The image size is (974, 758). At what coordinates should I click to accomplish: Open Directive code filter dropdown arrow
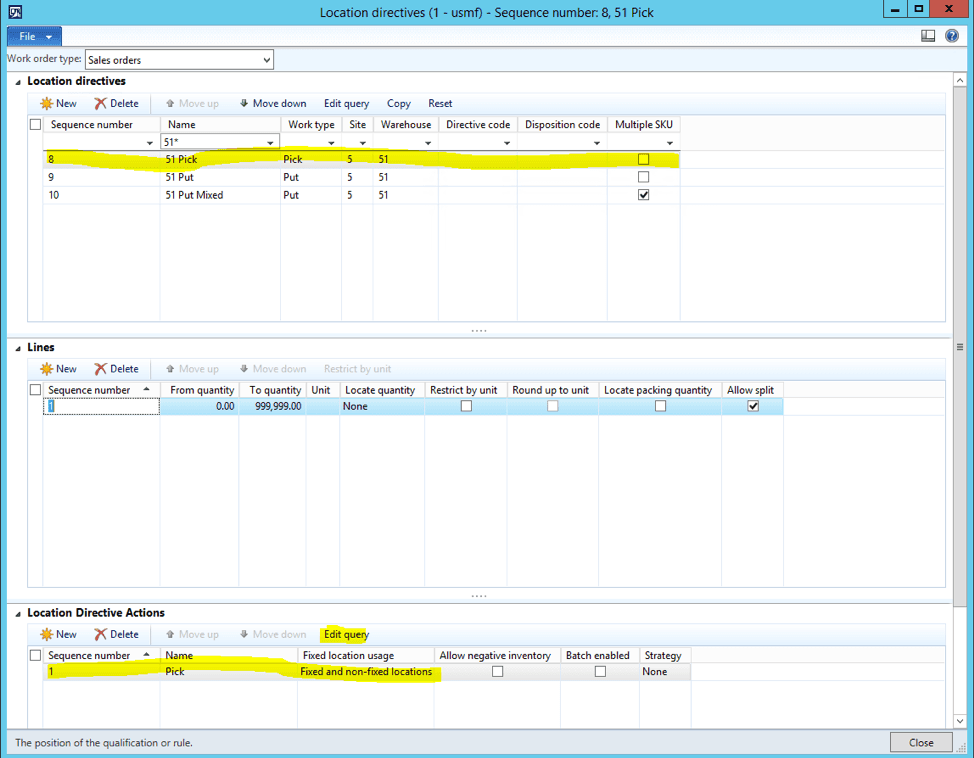point(507,143)
